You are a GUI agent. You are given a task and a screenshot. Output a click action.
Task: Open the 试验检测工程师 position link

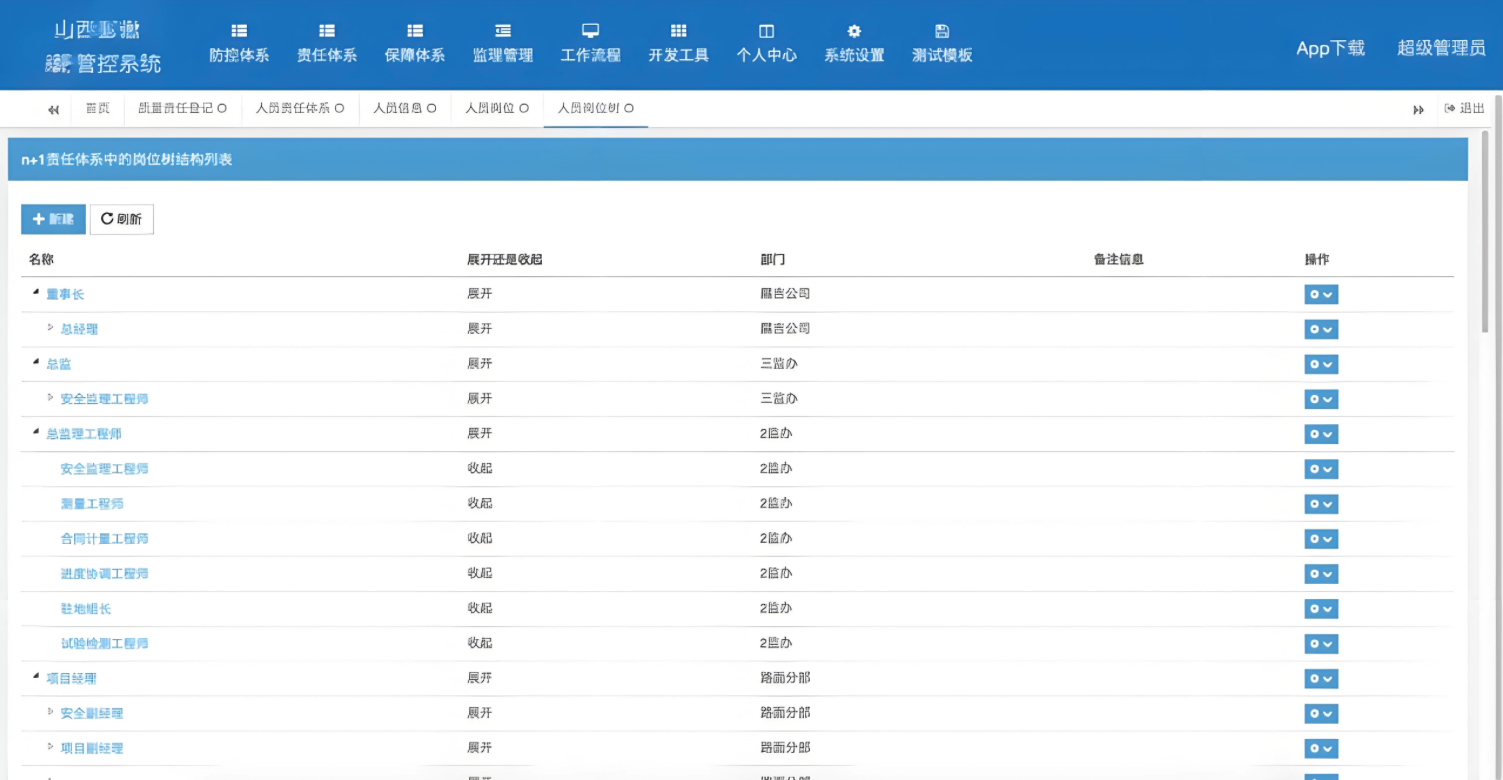[x=104, y=644]
